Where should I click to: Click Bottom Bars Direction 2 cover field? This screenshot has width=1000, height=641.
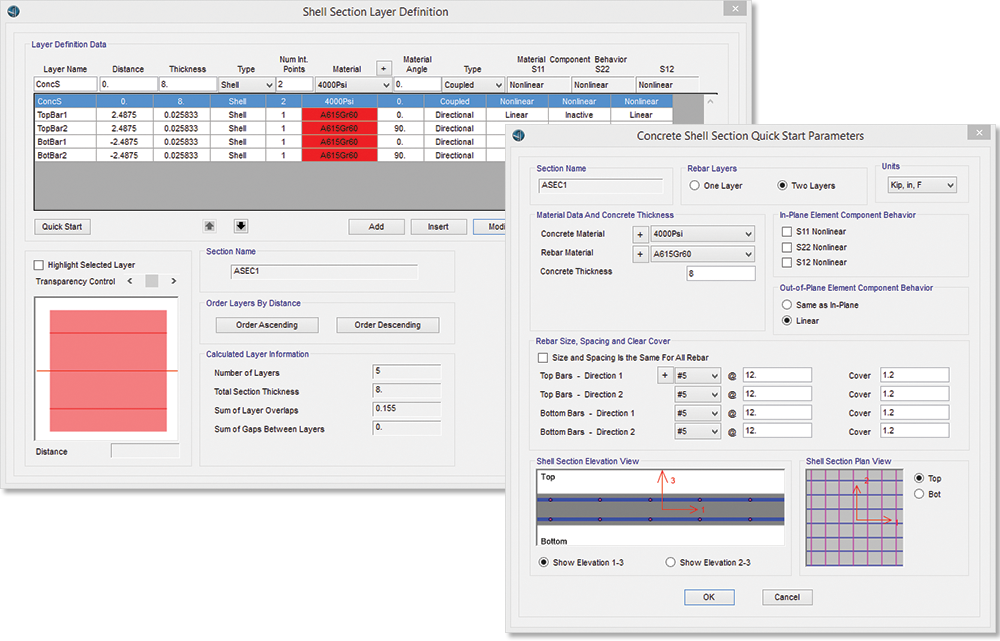[915, 431]
